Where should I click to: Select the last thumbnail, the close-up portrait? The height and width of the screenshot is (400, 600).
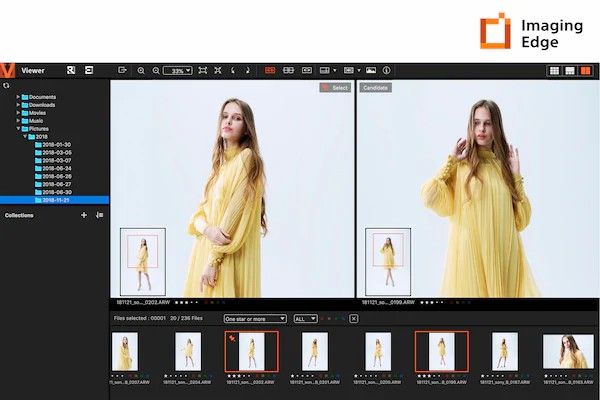click(568, 352)
